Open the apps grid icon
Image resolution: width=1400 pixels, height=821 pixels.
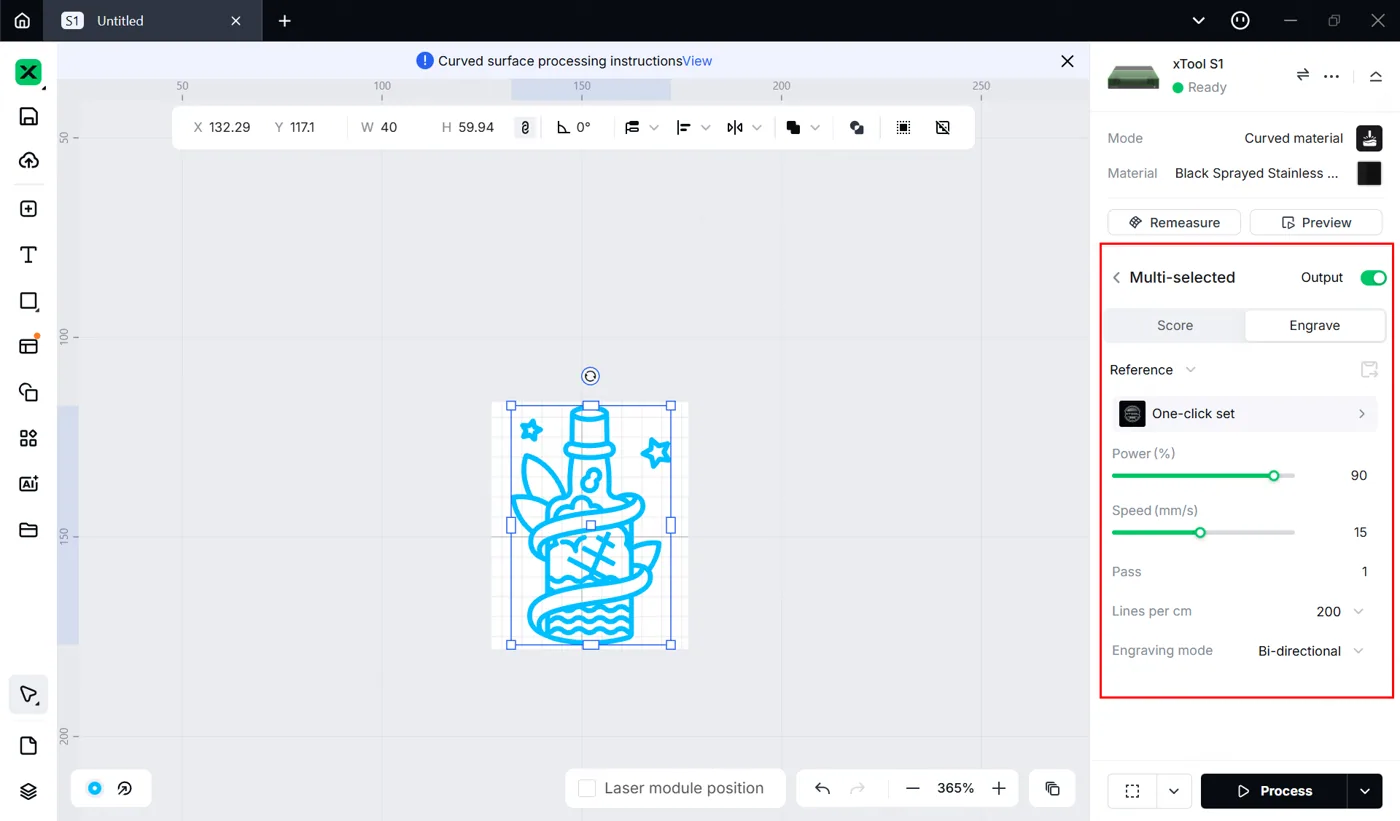click(28, 438)
